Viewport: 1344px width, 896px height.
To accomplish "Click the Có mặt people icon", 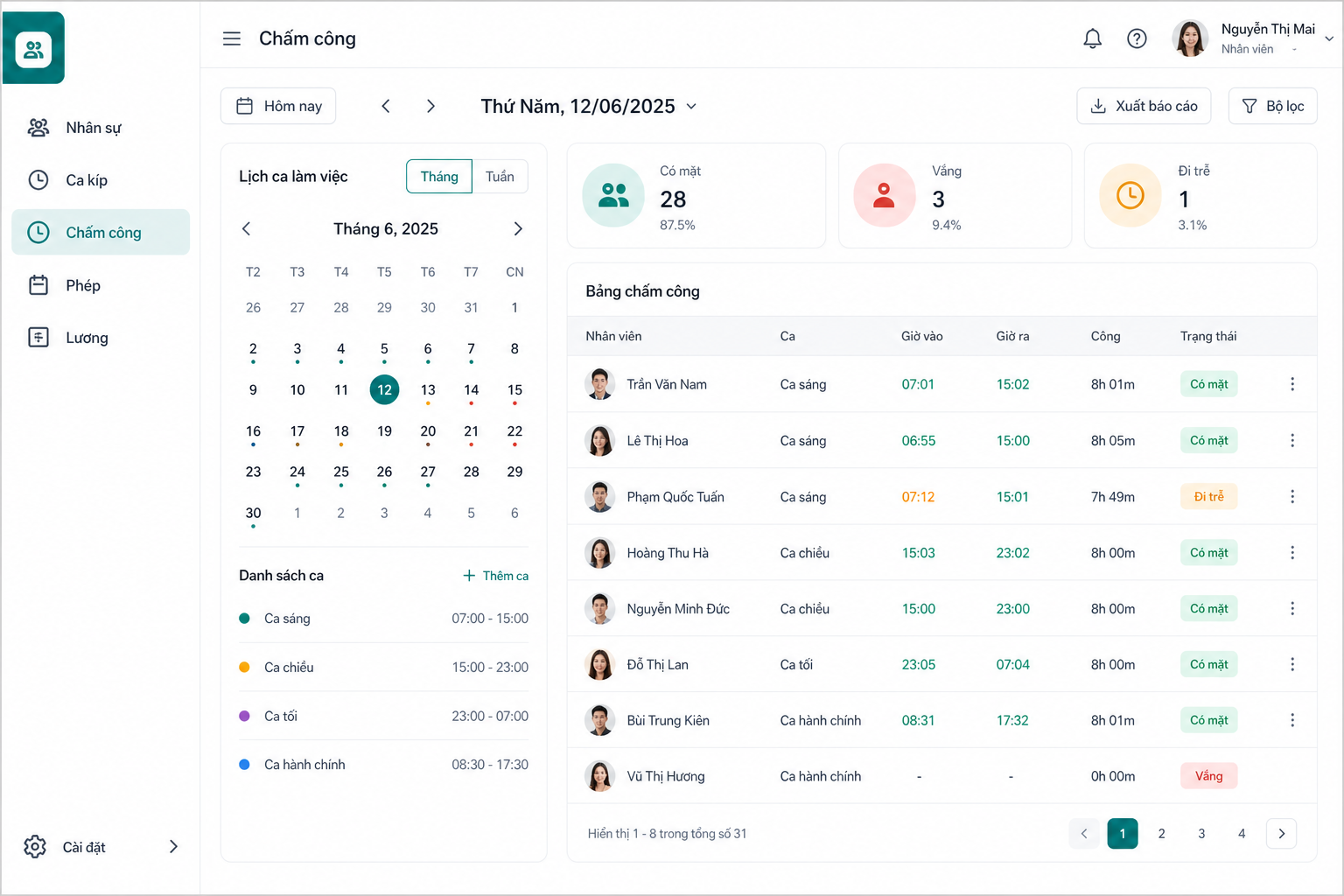I will [613, 195].
